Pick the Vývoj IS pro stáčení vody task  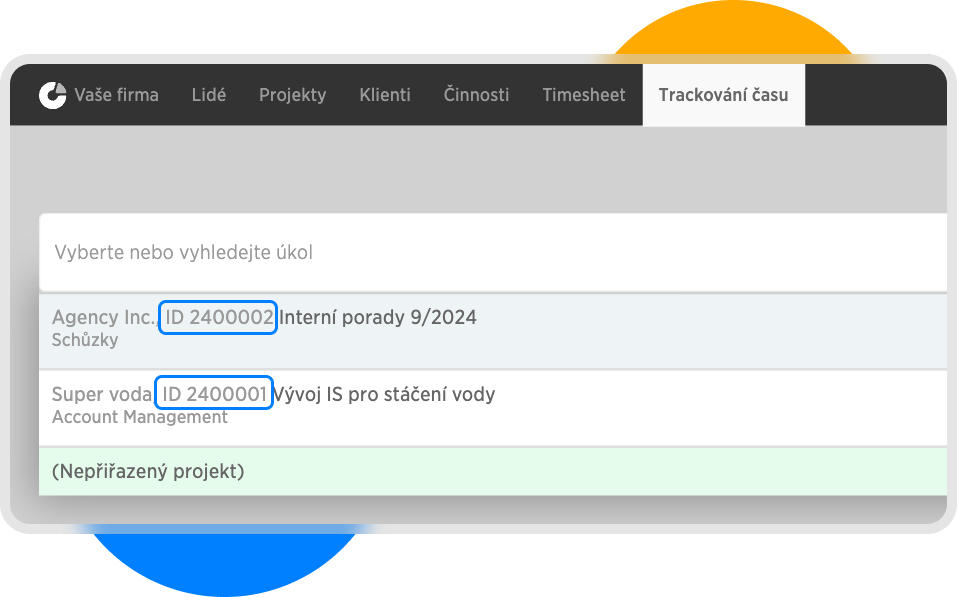(385, 394)
